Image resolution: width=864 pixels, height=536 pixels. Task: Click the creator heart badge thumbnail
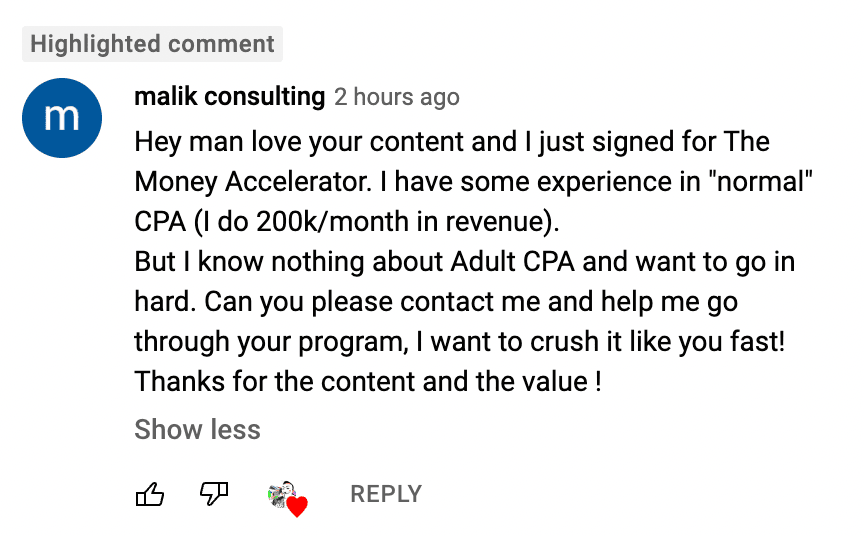tap(284, 494)
